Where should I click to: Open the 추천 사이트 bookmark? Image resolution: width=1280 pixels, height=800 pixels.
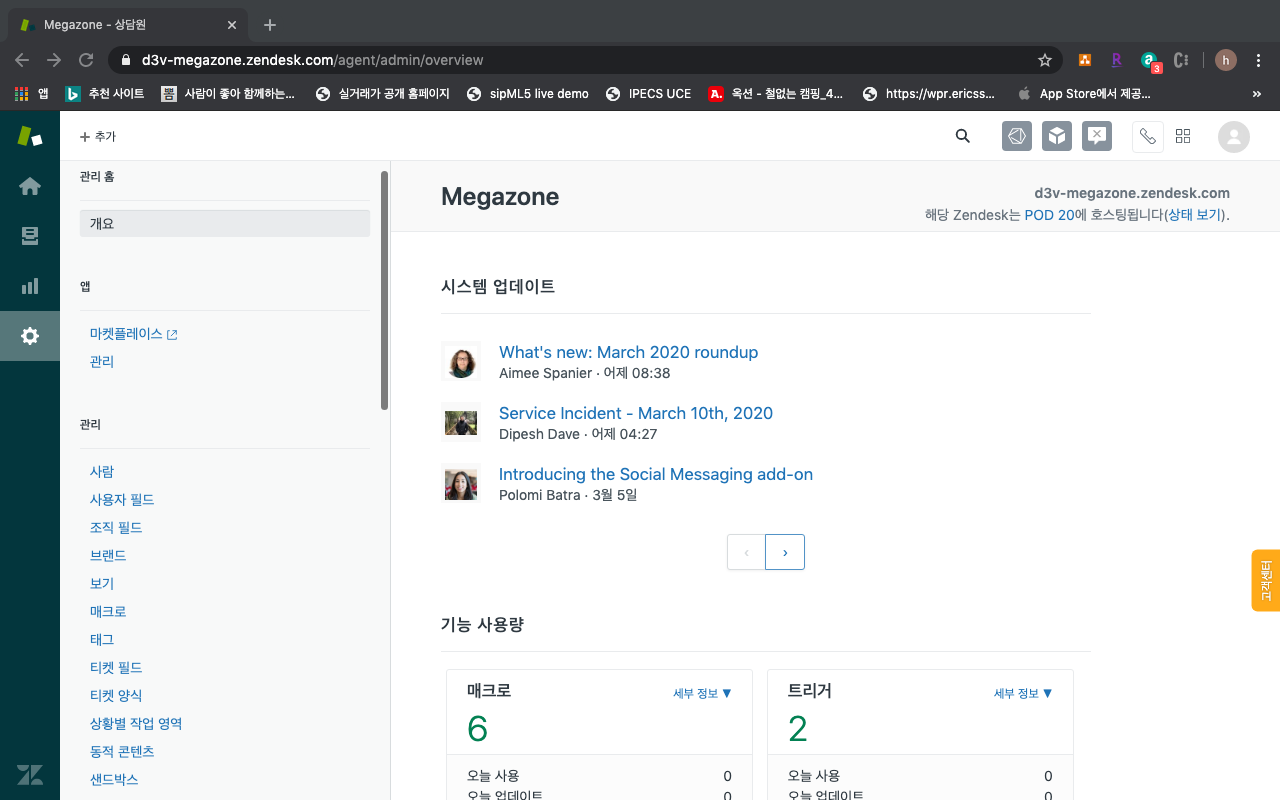tap(105, 93)
